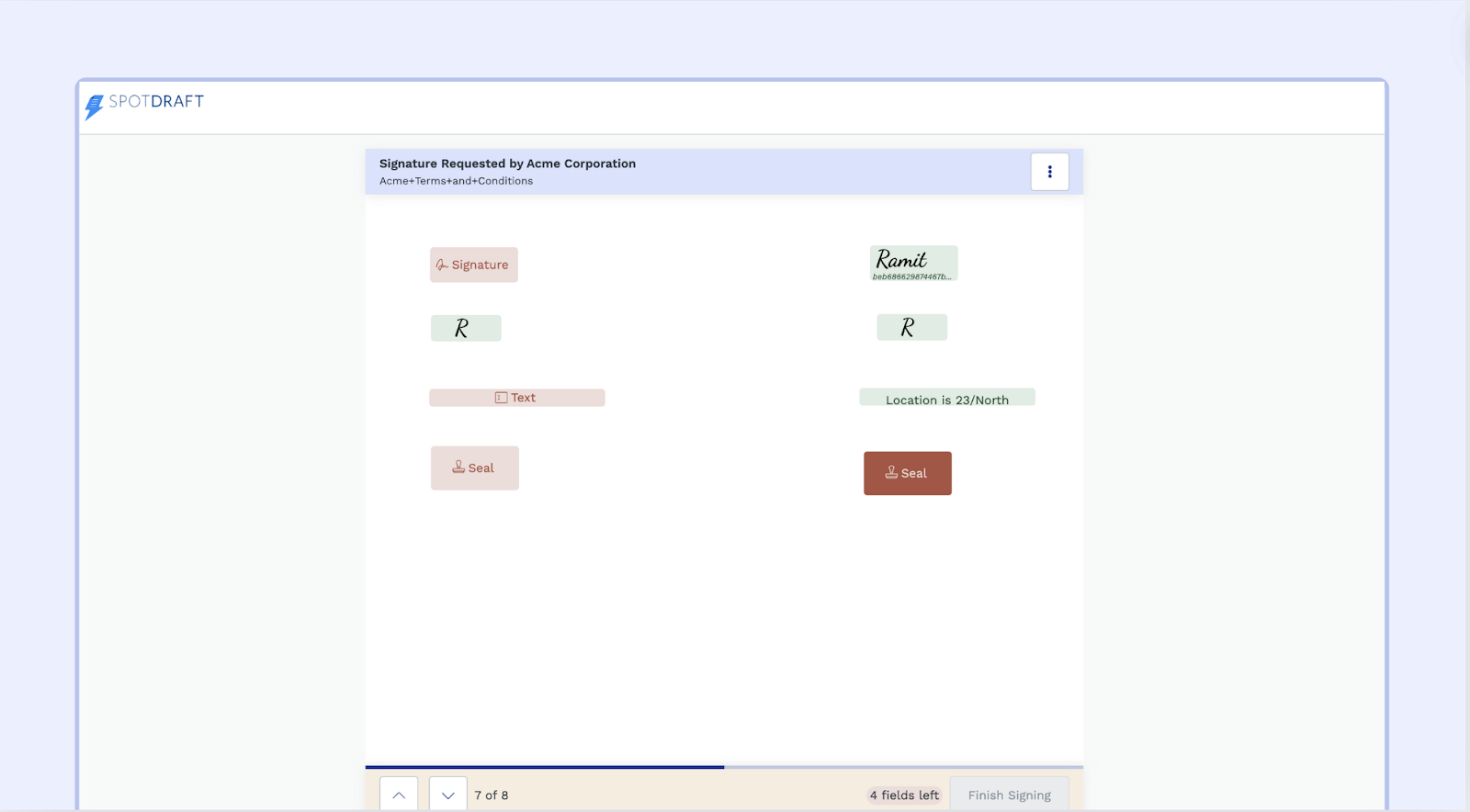Click the dark red Seal button
Image resolution: width=1470 pixels, height=812 pixels.
coord(908,473)
